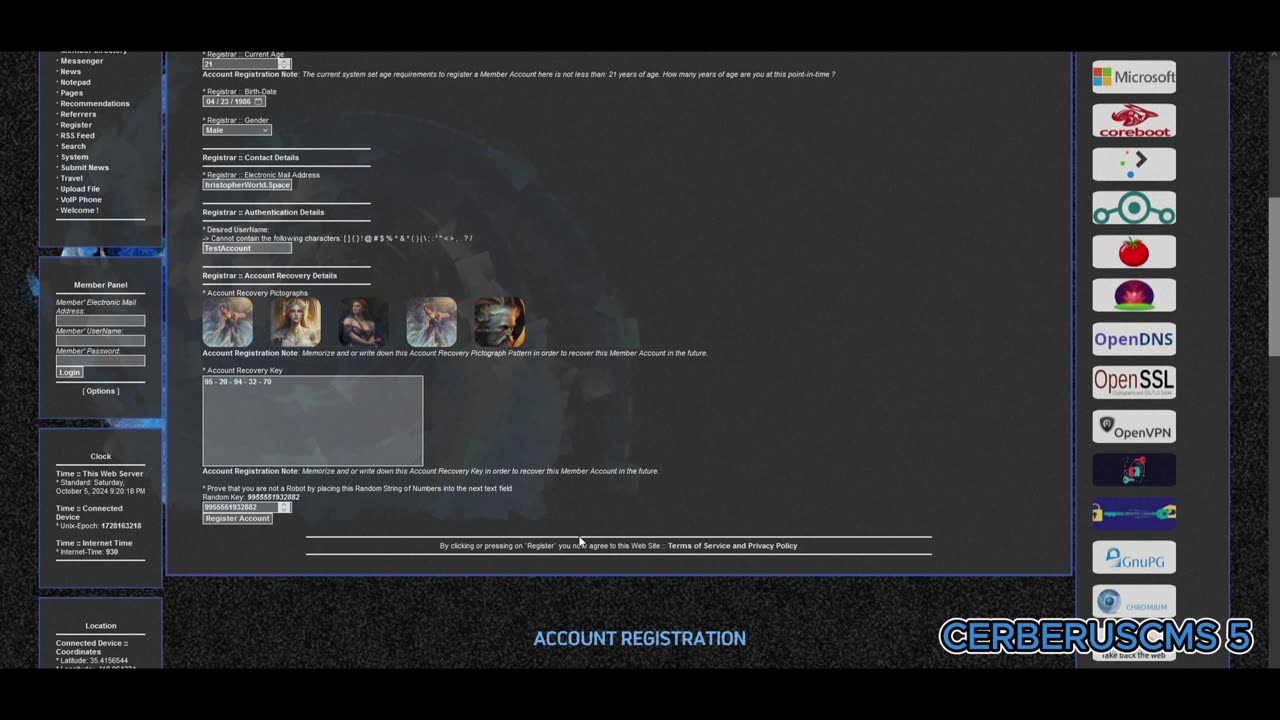
Task: Focus the Registrar Electronic Mail Address field
Action: click(x=247, y=185)
